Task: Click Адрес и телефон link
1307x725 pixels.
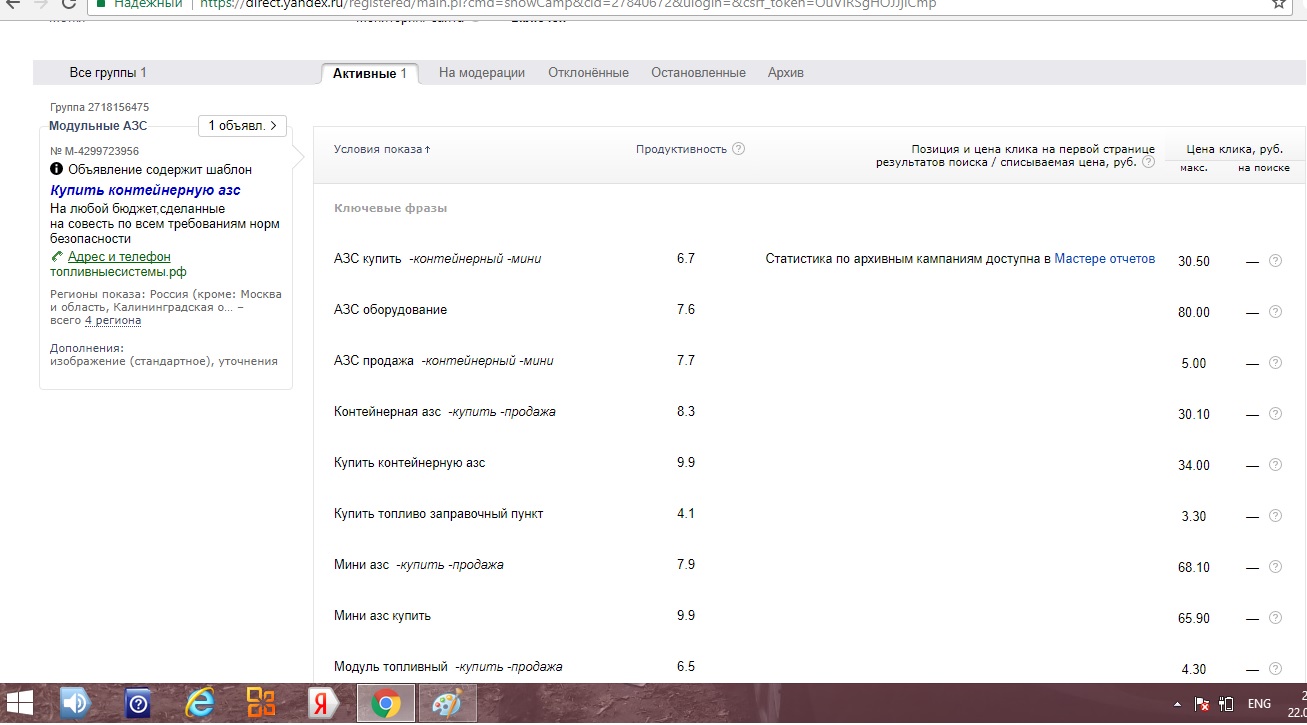Action: click(x=119, y=257)
